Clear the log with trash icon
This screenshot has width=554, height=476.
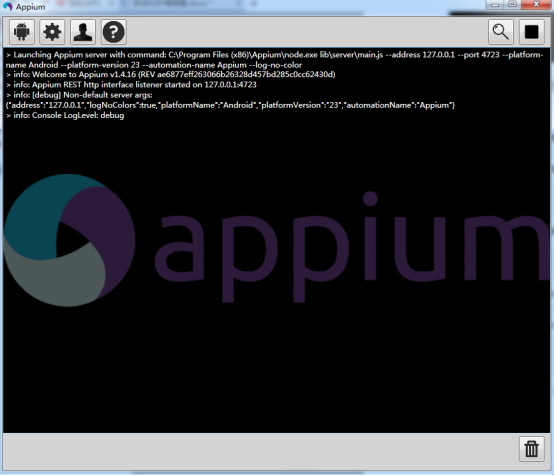[x=531, y=449]
